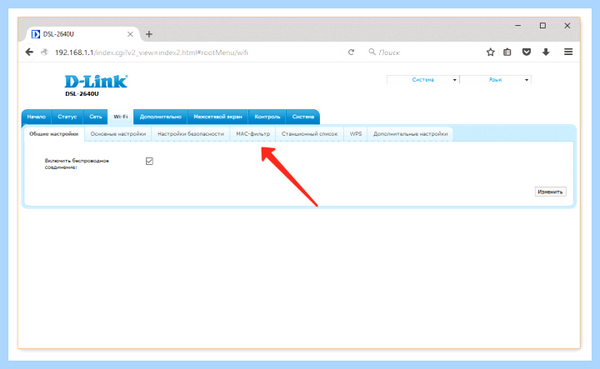Select the Wi-Fi main tab
This screenshot has height=369, width=600.
[121, 117]
